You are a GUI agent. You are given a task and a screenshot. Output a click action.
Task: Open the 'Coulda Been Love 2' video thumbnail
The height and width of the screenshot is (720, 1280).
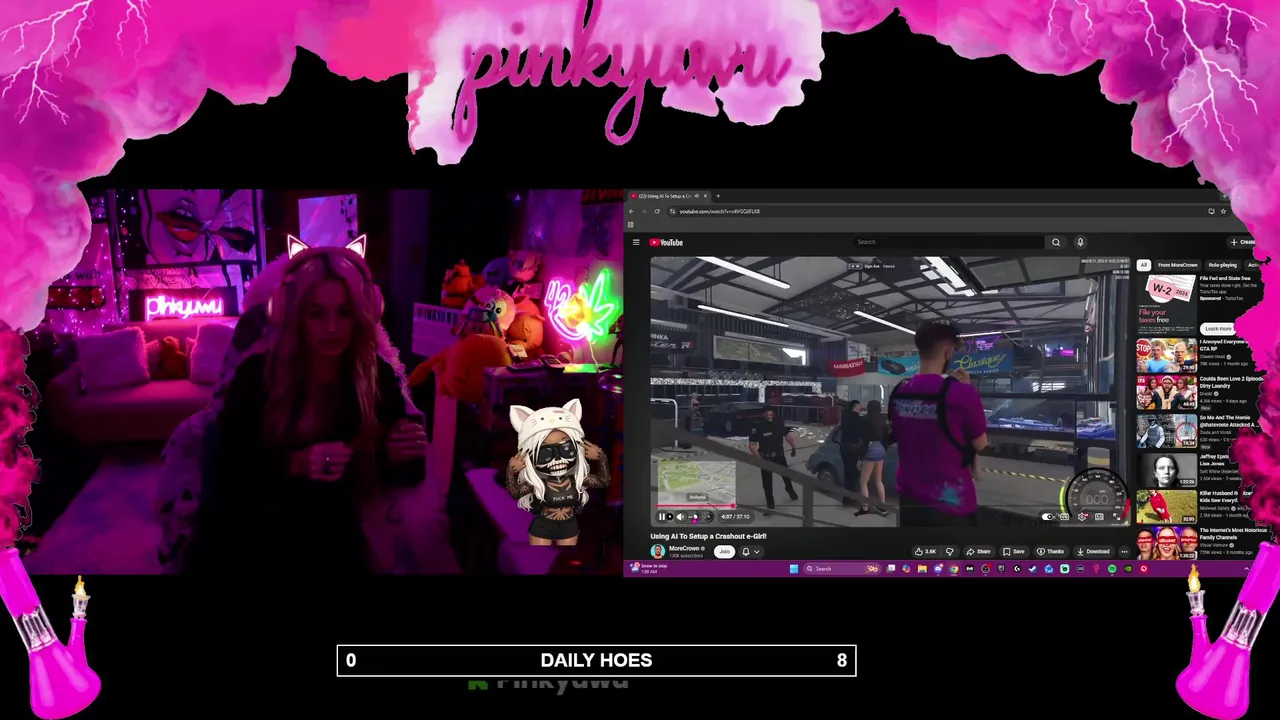pos(1166,392)
